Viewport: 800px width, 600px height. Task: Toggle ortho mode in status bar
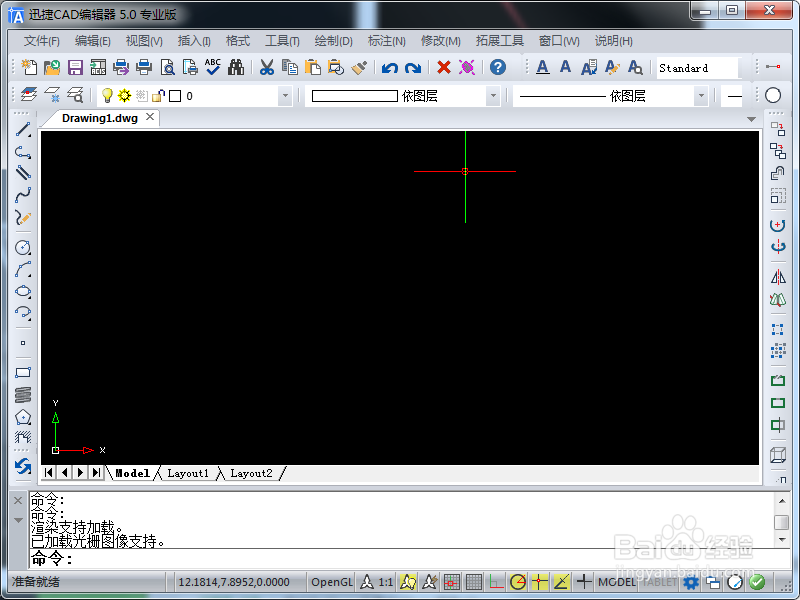point(496,582)
